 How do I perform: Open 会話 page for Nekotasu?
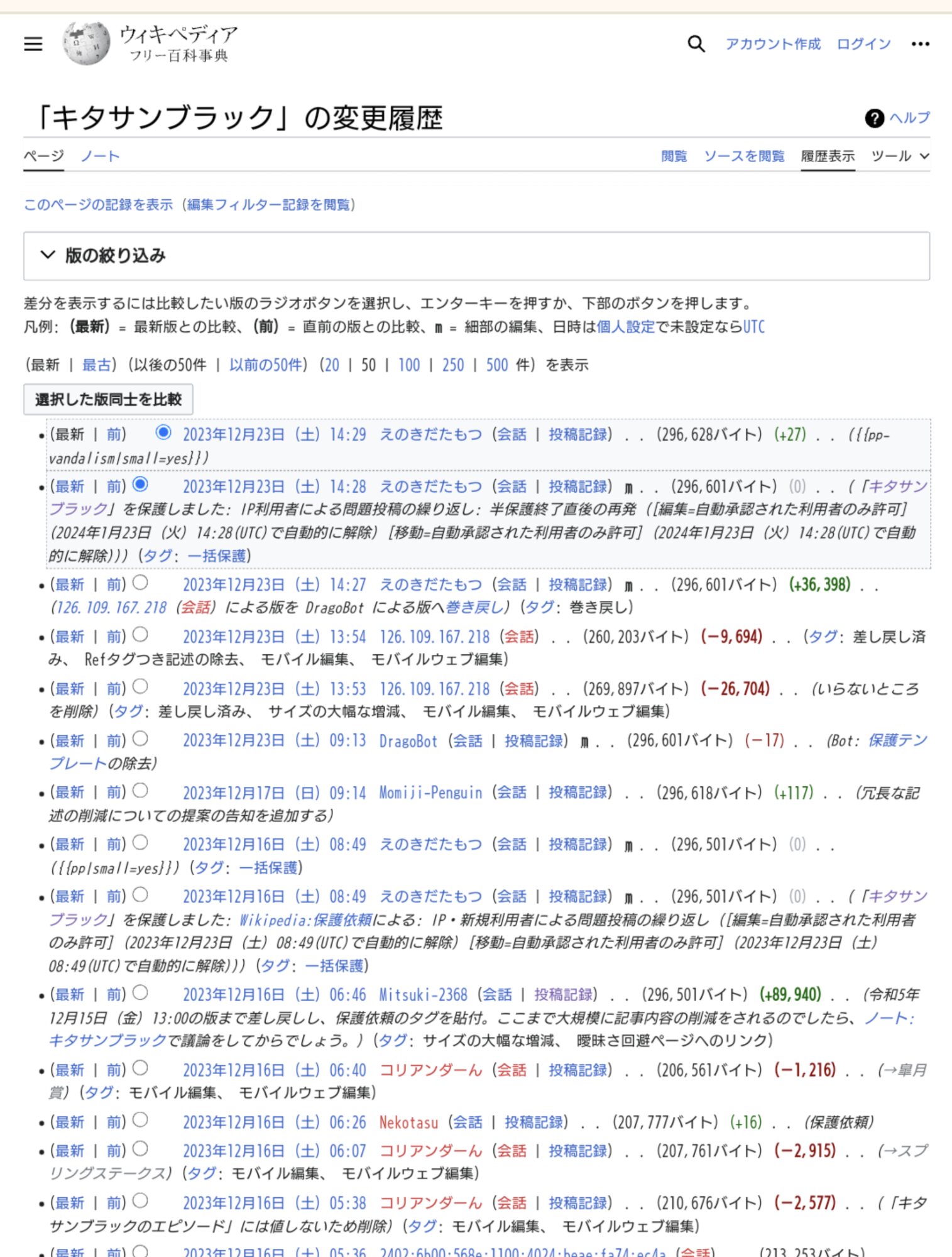pos(468,1123)
